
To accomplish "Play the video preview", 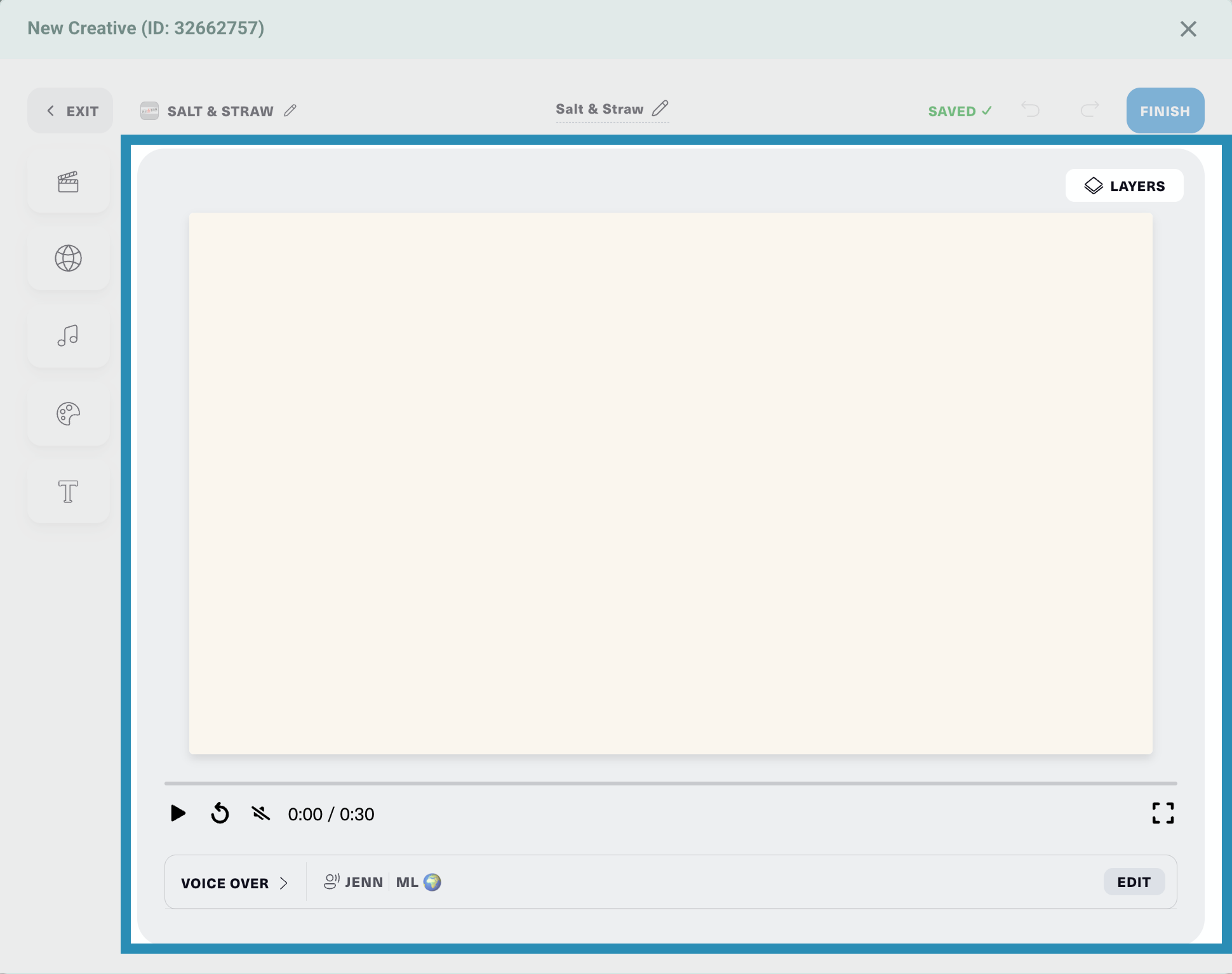I will 178,813.
